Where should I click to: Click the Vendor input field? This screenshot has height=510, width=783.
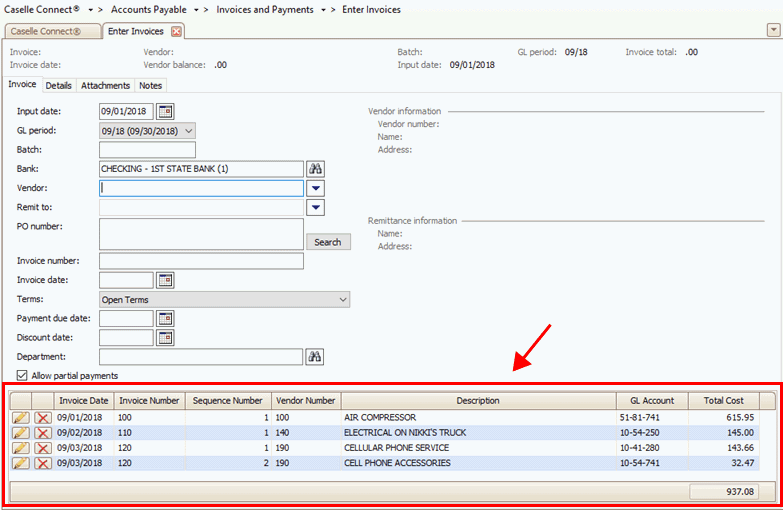201,188
